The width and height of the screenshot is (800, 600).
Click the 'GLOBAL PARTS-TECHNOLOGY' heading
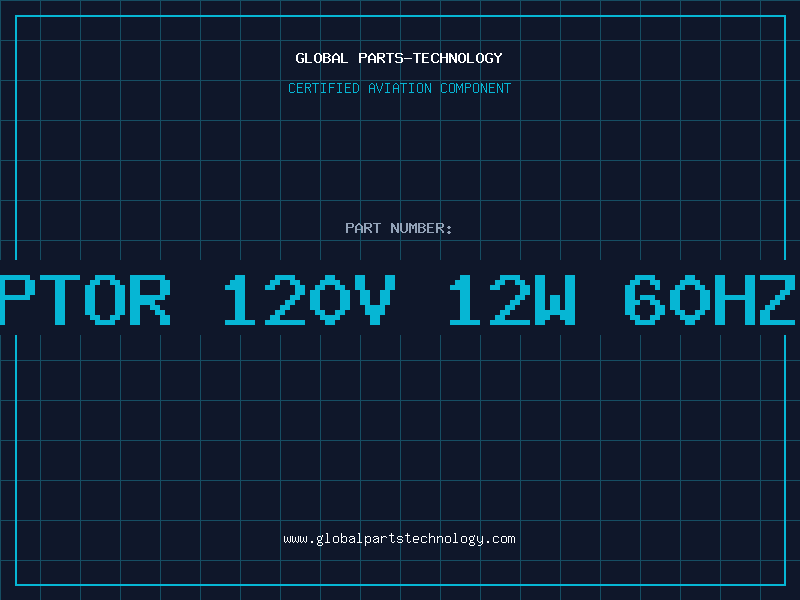pyautogui.click(x=399, y=58)
